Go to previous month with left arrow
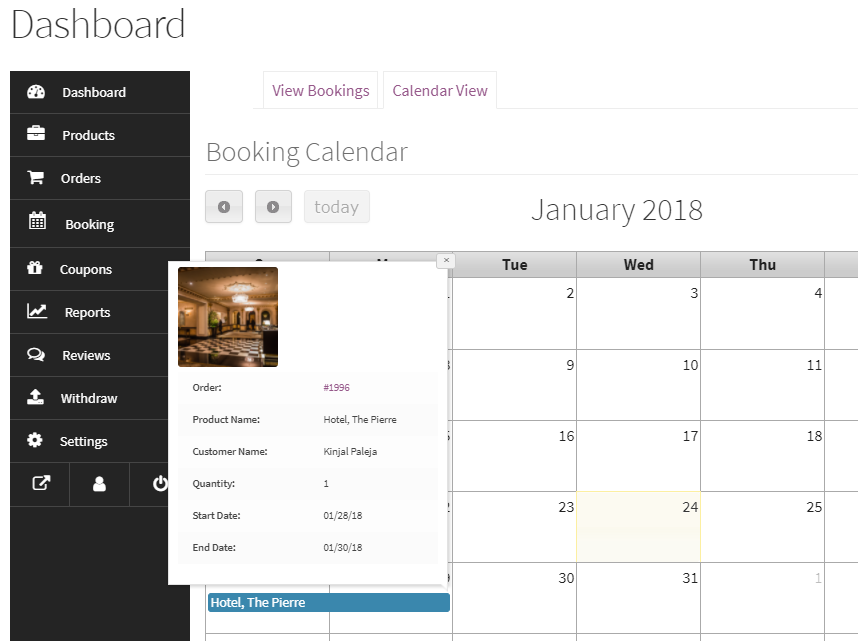 [224, 207]
